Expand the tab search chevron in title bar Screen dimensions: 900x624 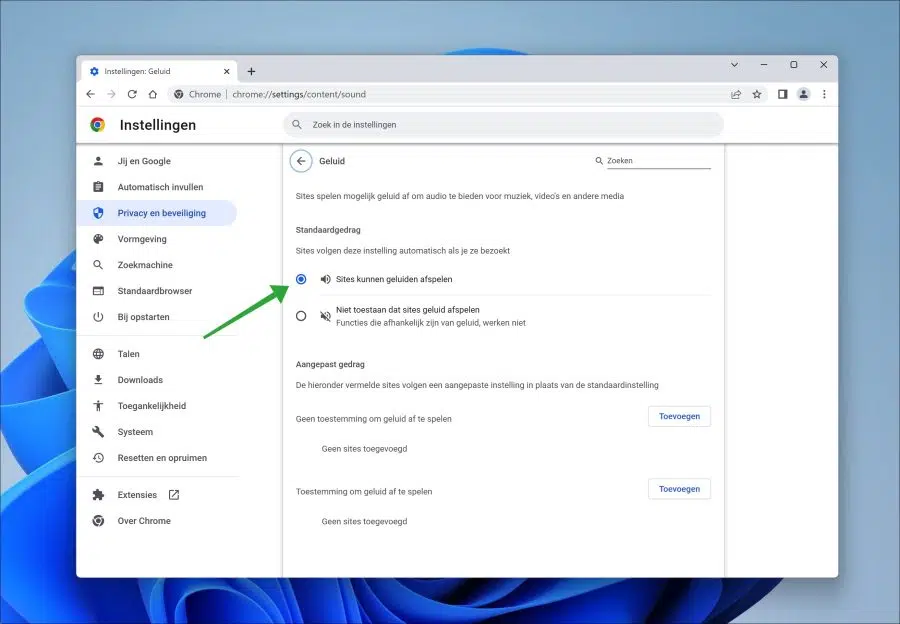(734, 65)
